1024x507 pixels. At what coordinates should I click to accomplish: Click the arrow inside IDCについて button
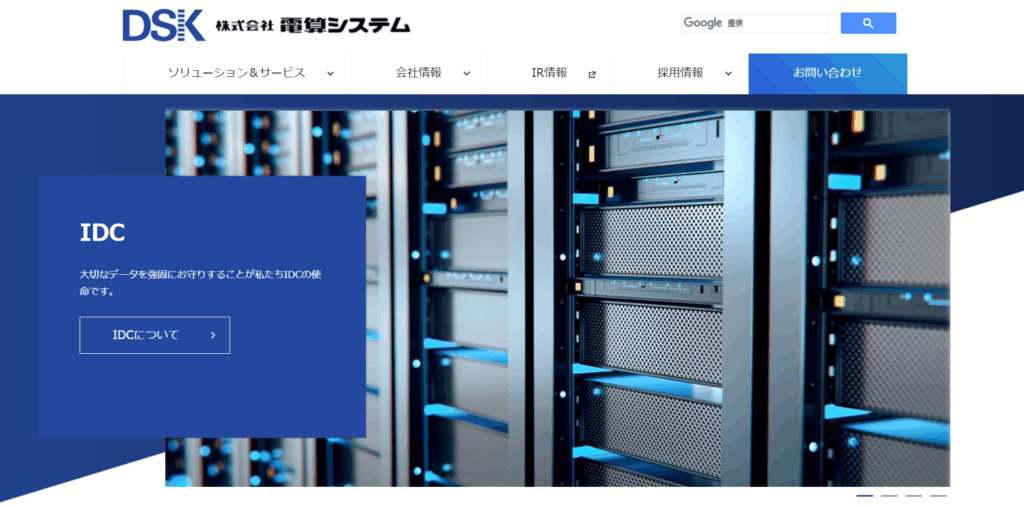213,335
